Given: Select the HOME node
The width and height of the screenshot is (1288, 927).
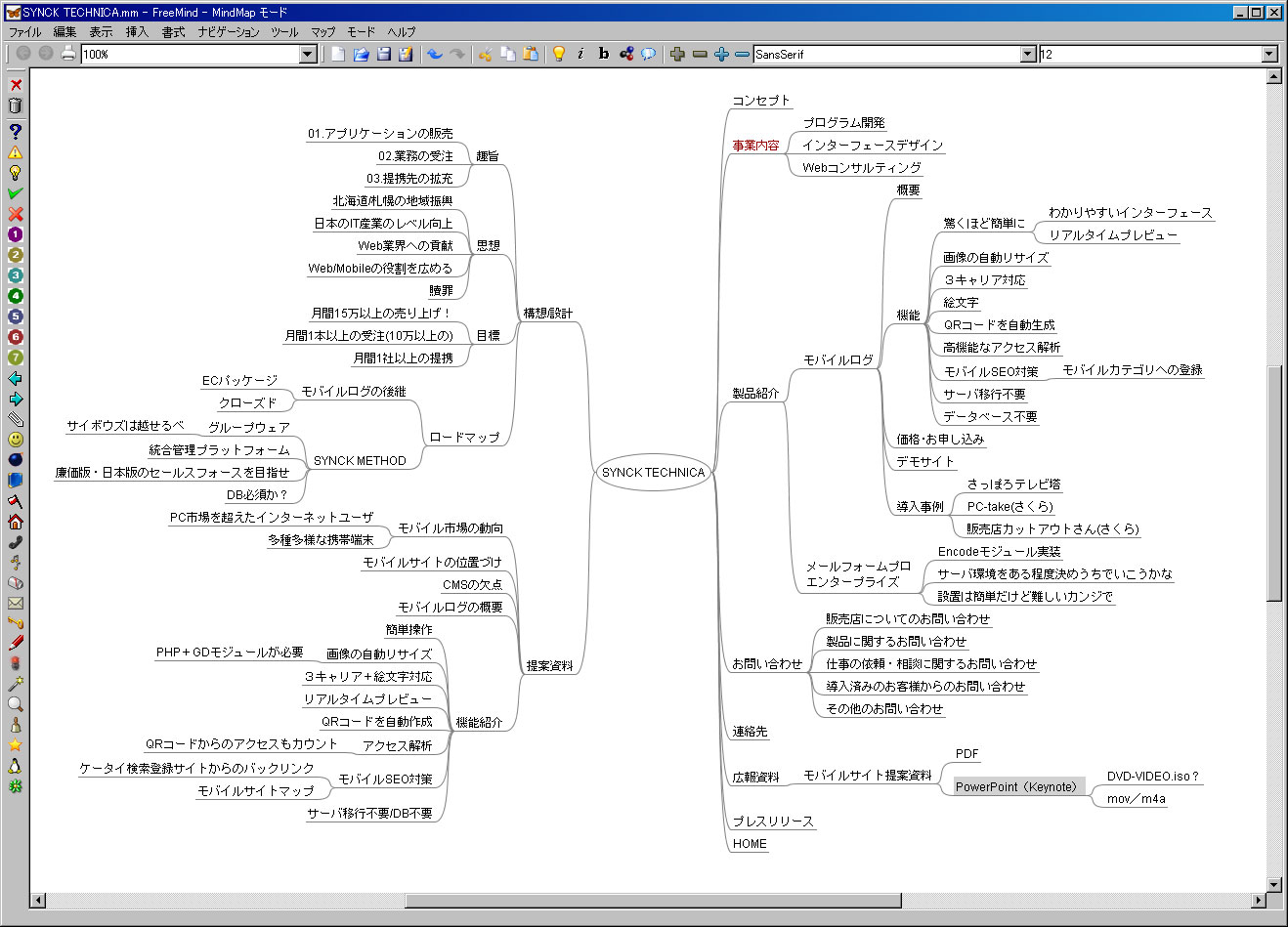Looking at the screenshot, I should pyautogui.click(x=750, y=844).
